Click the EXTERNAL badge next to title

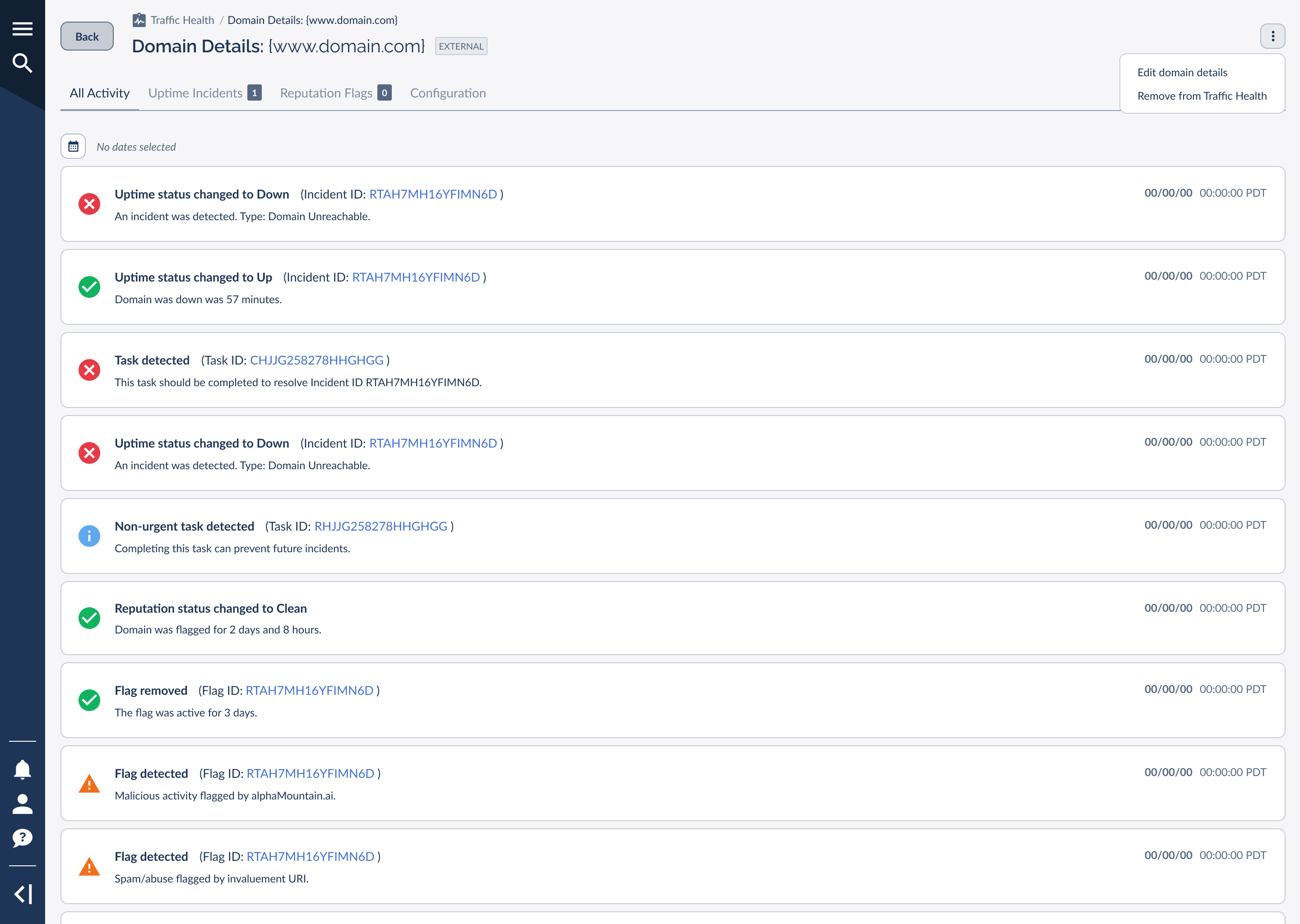461,46
